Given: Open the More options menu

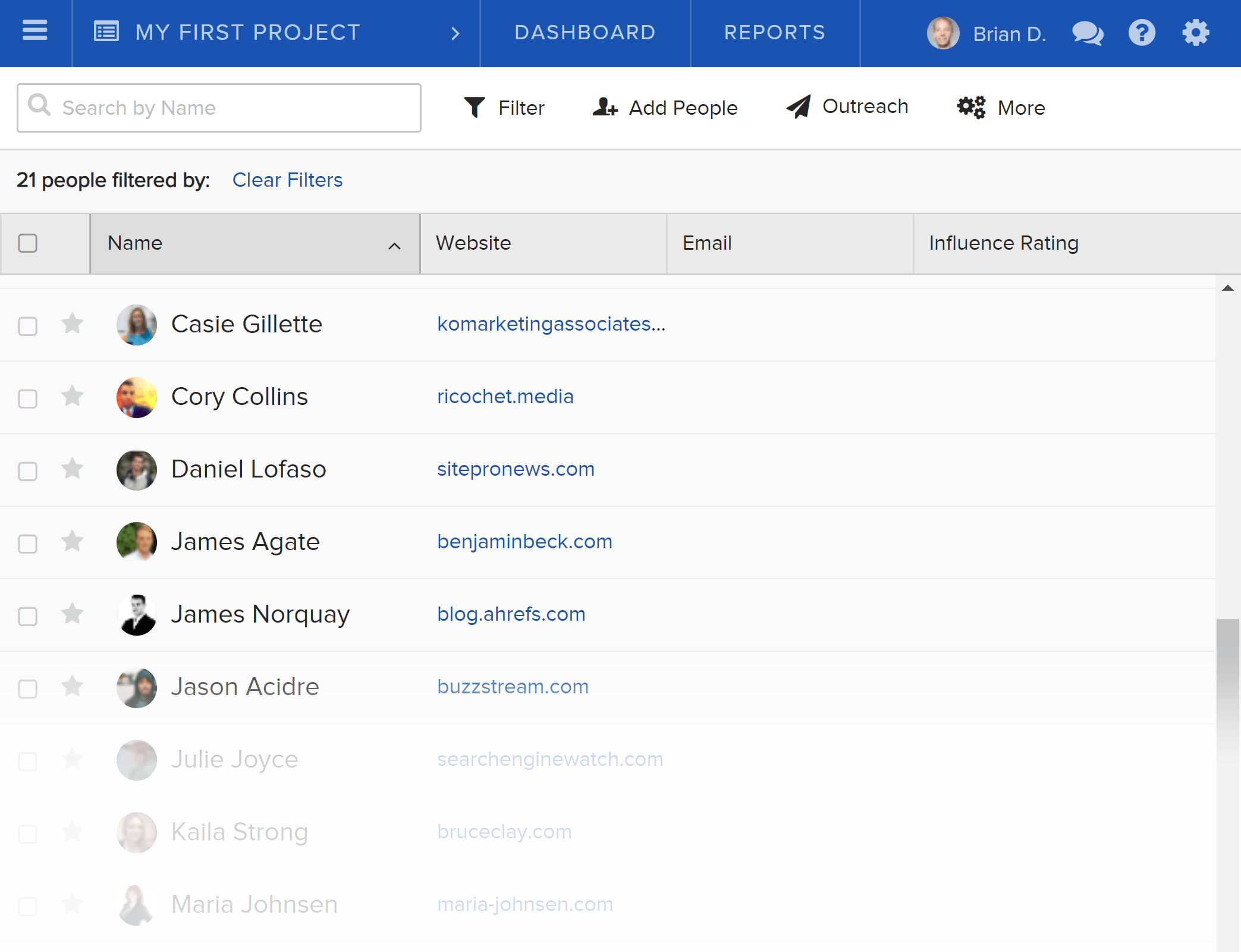Looking at the screenshot, I should click(1001, 108).
